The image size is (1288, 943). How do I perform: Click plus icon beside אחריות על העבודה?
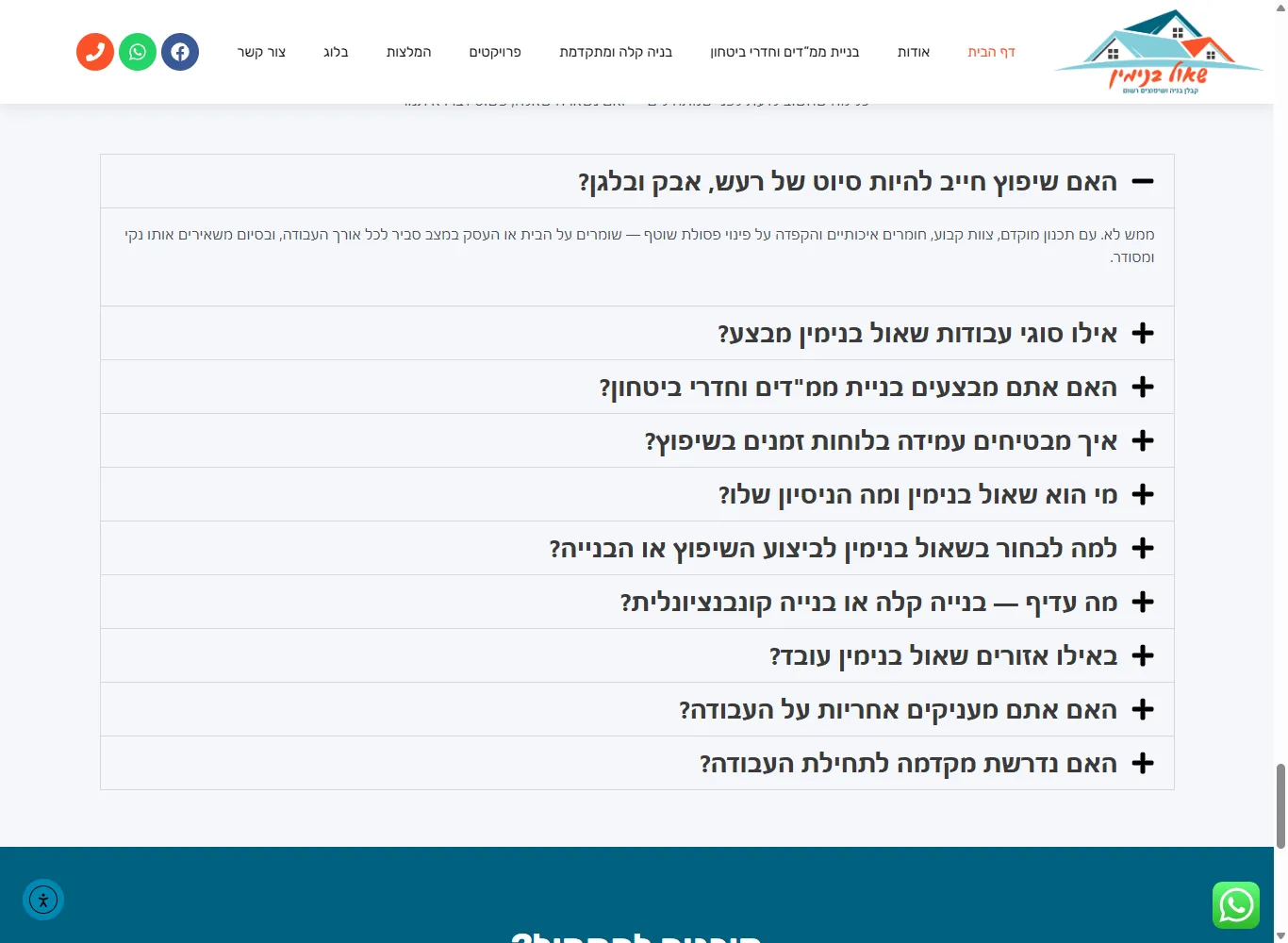1143,709
